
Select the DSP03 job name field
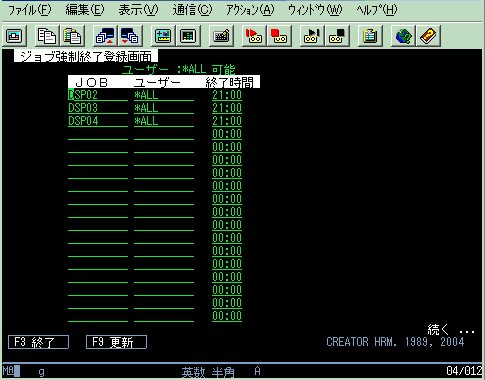pyautogui.click(x=98, y=108)
